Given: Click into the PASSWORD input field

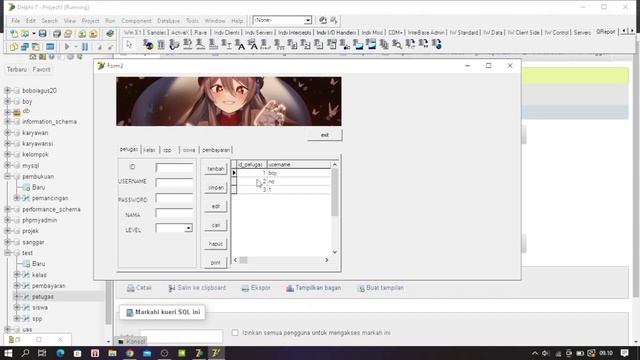Looking at the screenshot, I should tap(174, 199).
